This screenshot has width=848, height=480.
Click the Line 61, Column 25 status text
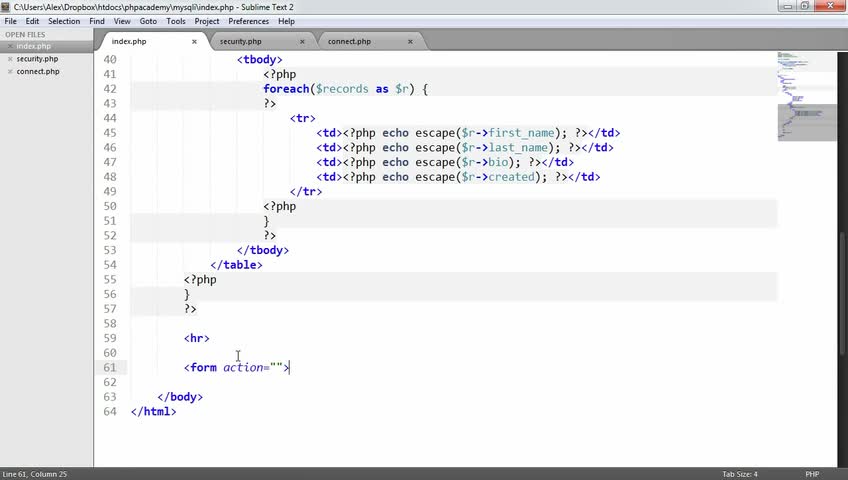coord(35,474)
